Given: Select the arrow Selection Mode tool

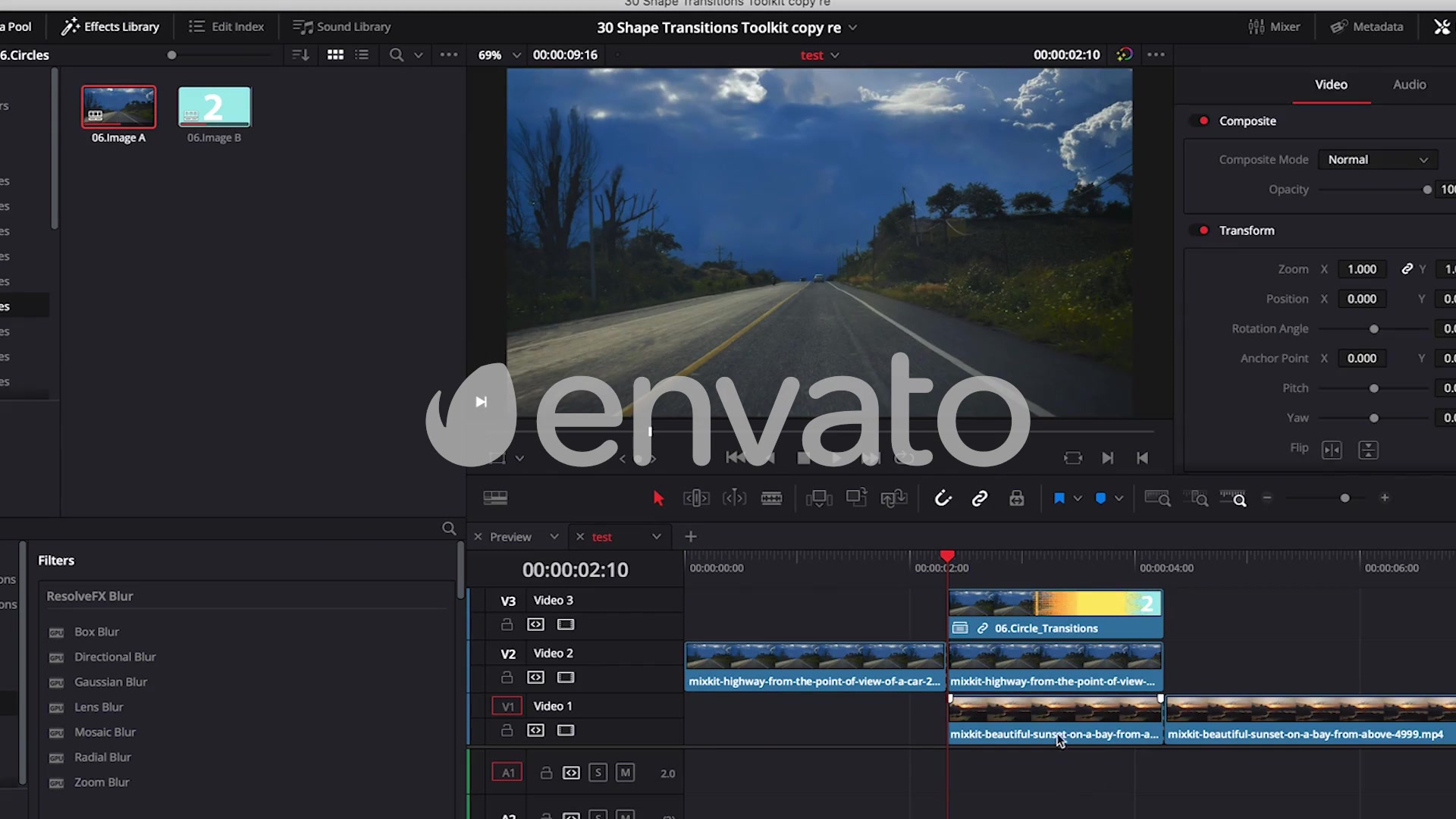Looking at the screenshot, I should pyautogui.click(x=657, y=498).
